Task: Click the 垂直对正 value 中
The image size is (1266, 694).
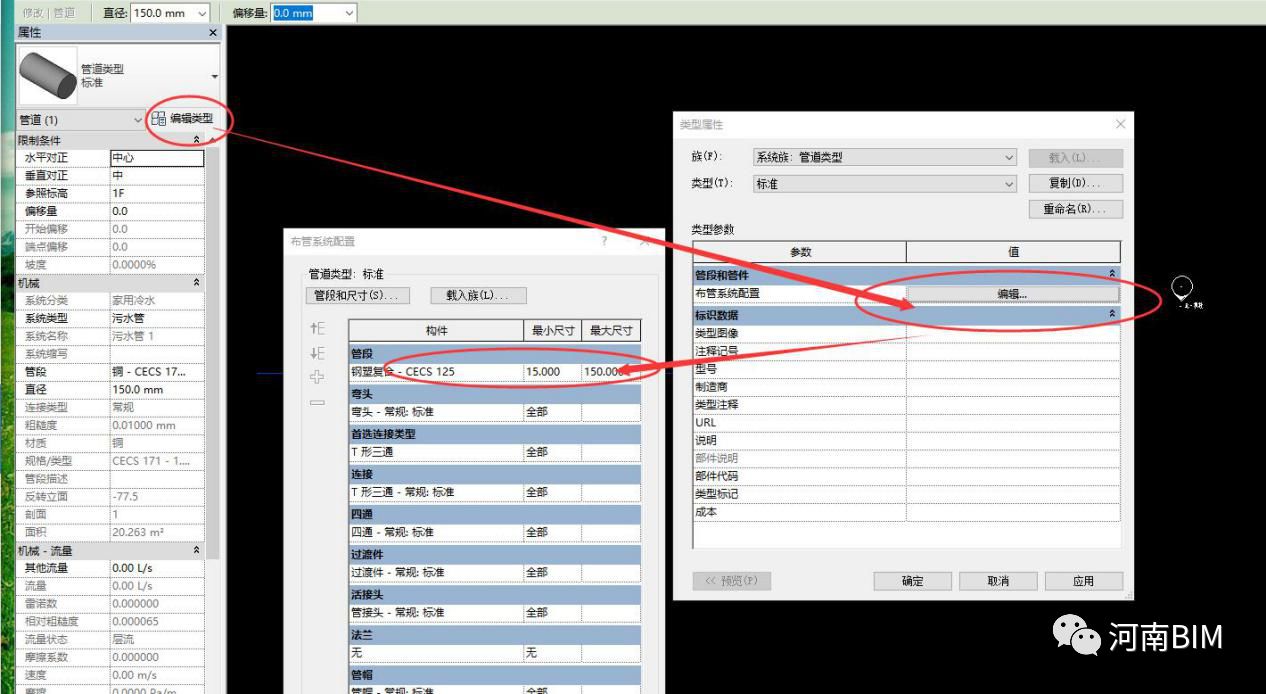Action: tap(156, 175)
